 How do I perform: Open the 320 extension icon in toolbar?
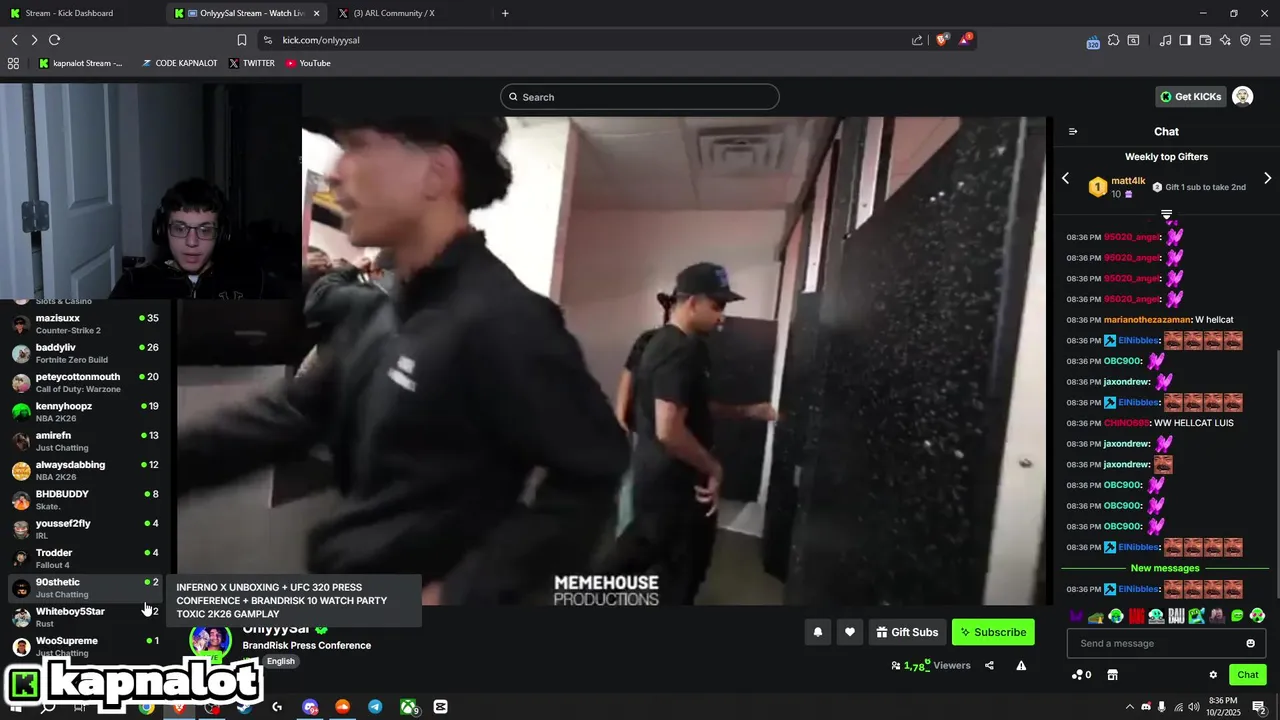point(1093,41)
